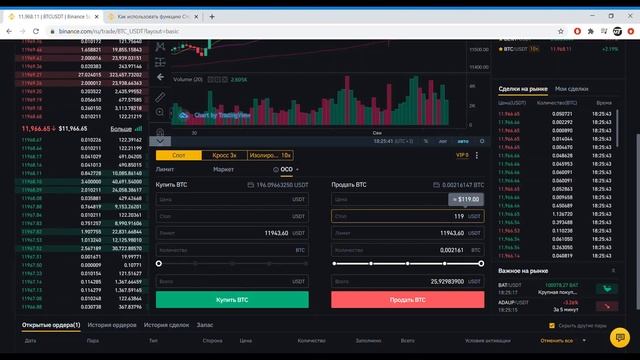Select the Спот trading tab

[178, 155]
